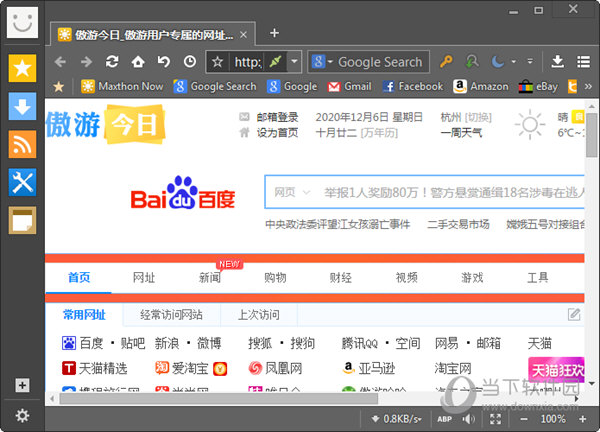Switch to the 工具 navigation tab
Image resolution: width=600 pixels, height=432 pixels.
(x=538, y=277)
